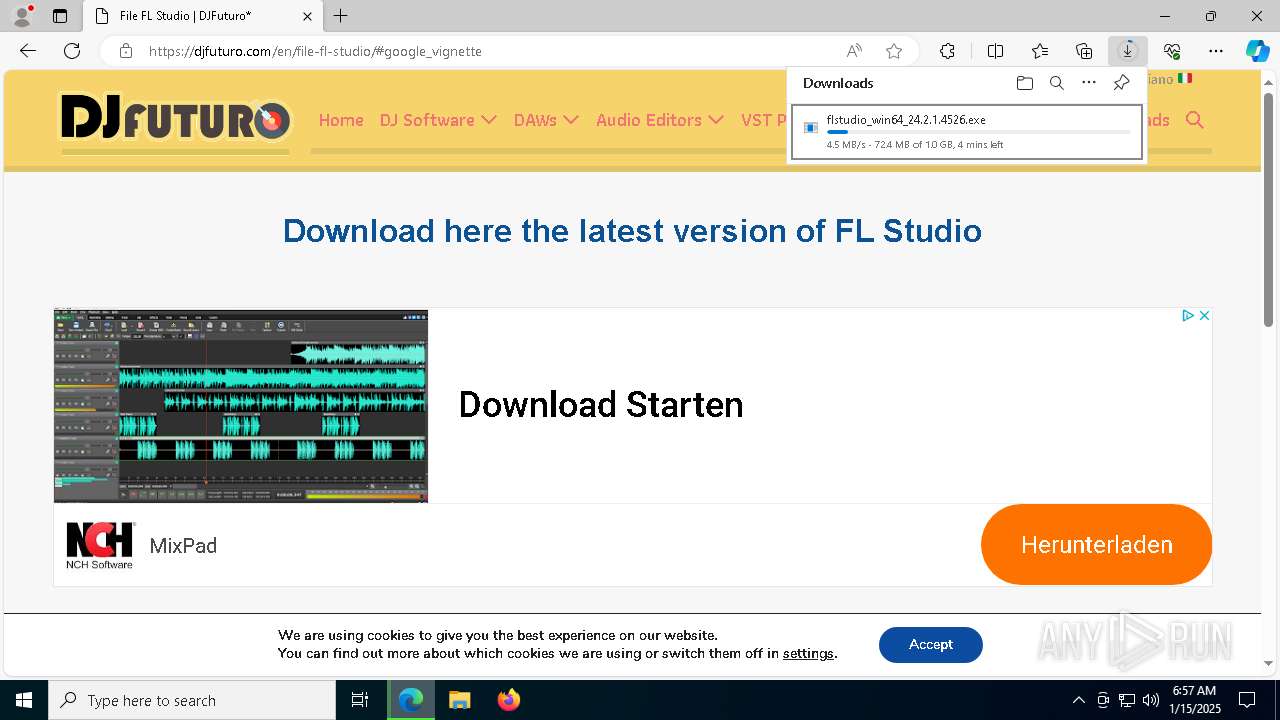The height and width of the screenshot is (720, 1280).
Task: Click the MixPad screenshot thumbnail
Action: click(x=241, y=406)
